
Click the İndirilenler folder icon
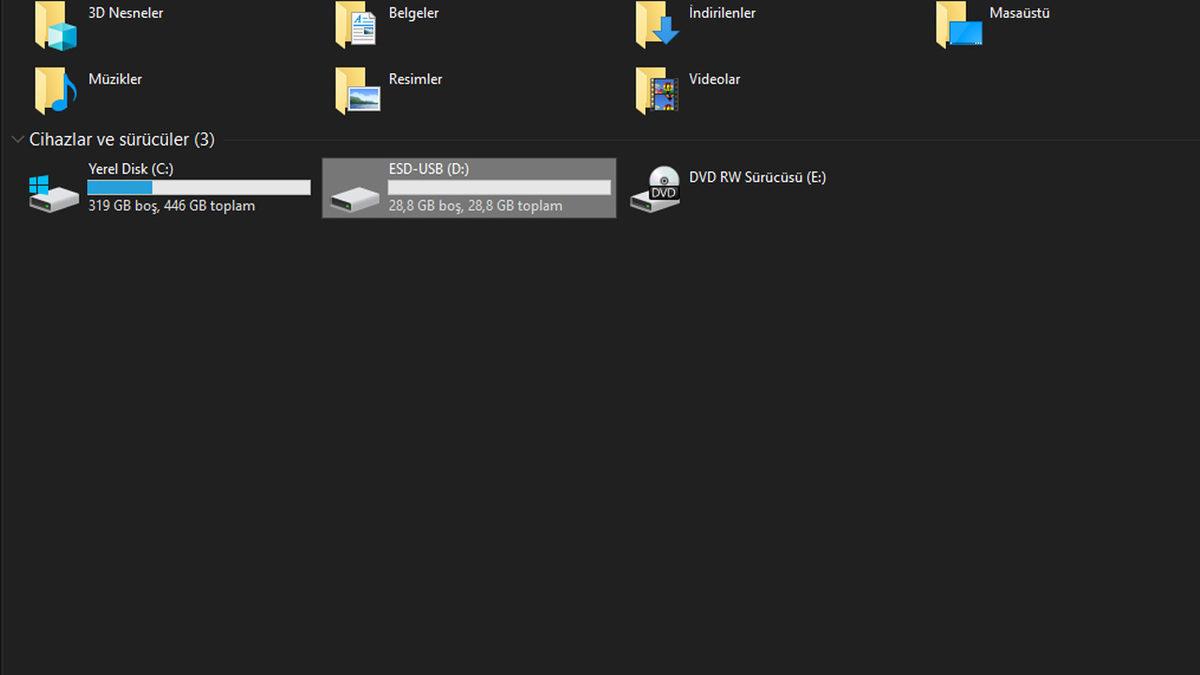tap(656, 25)
